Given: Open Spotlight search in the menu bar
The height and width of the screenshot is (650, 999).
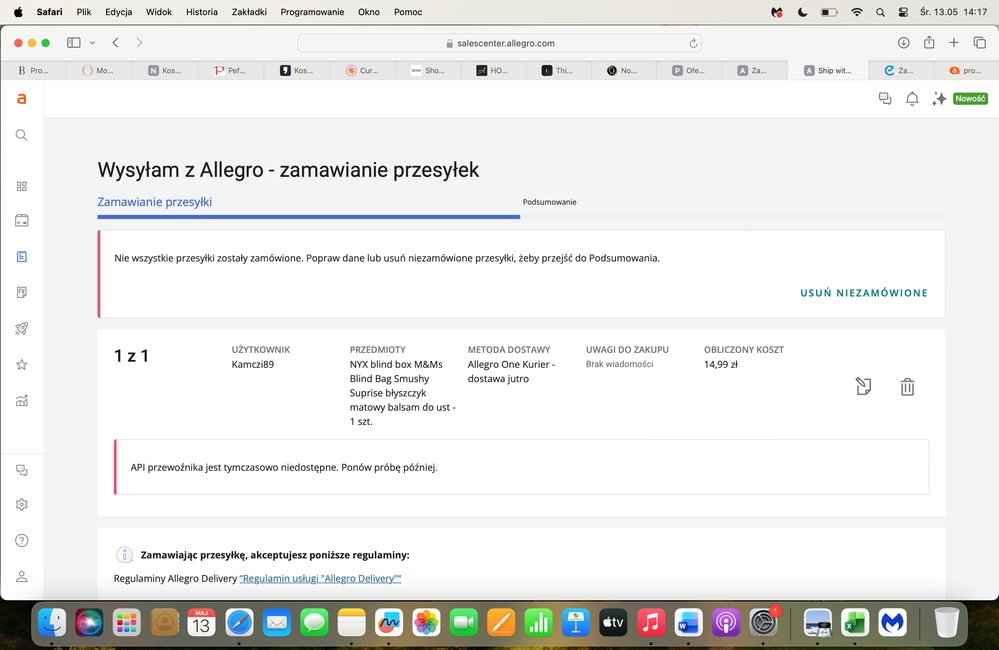Looking at the screenshot, I should tap(880, 12).
